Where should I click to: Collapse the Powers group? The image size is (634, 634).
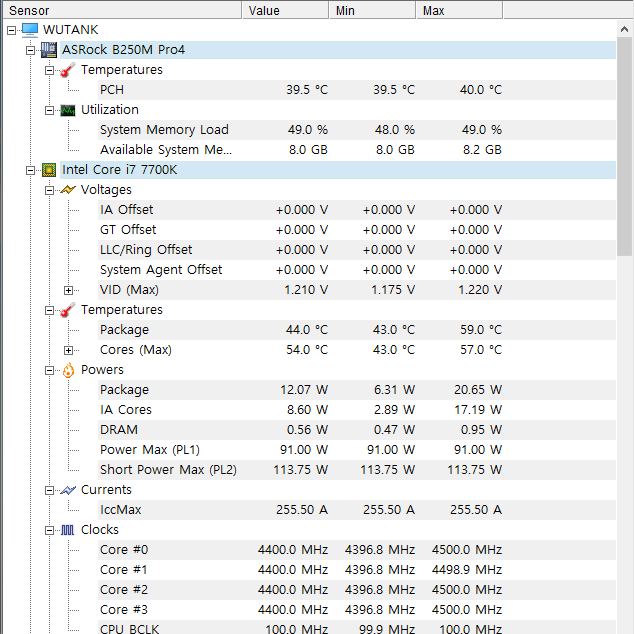point(49,370)
